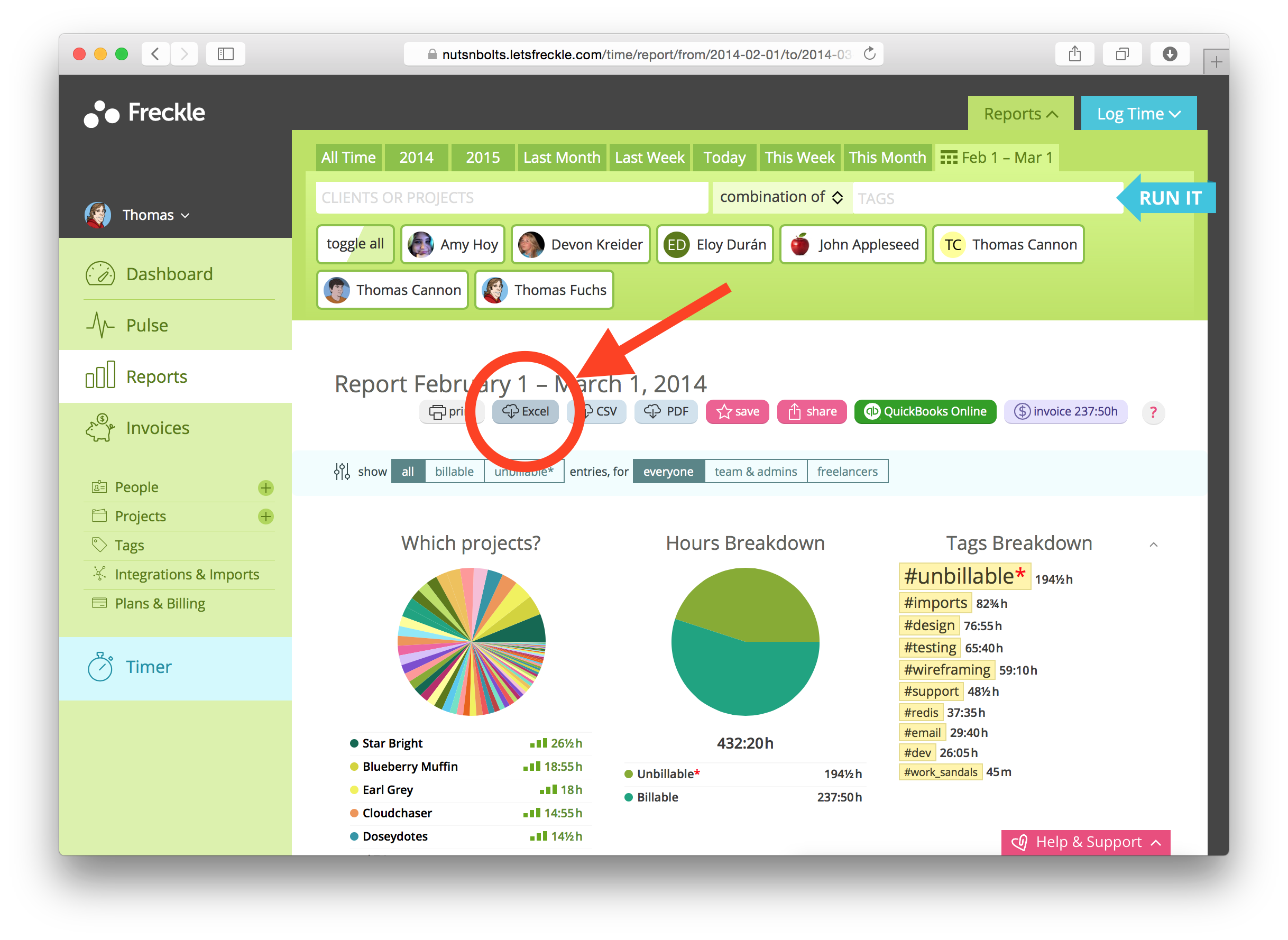1288x940 pixels.
Task: Open the combination of selector
Action: [x=781, y=197]
